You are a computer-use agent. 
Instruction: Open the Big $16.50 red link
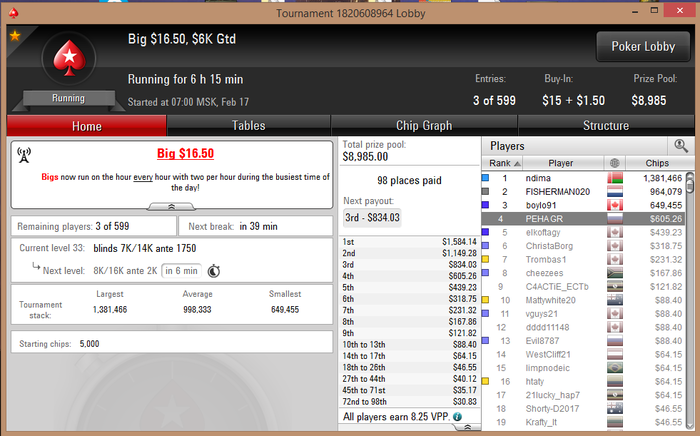[185, 154]
